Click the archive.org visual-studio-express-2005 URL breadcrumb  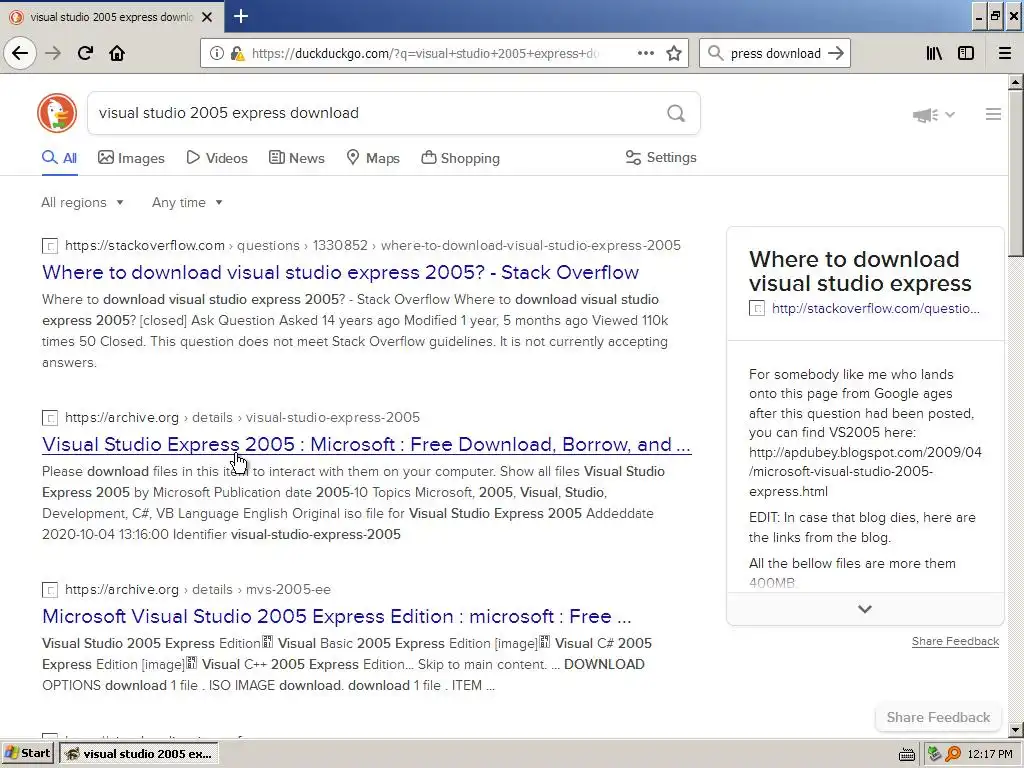[242, 417]
